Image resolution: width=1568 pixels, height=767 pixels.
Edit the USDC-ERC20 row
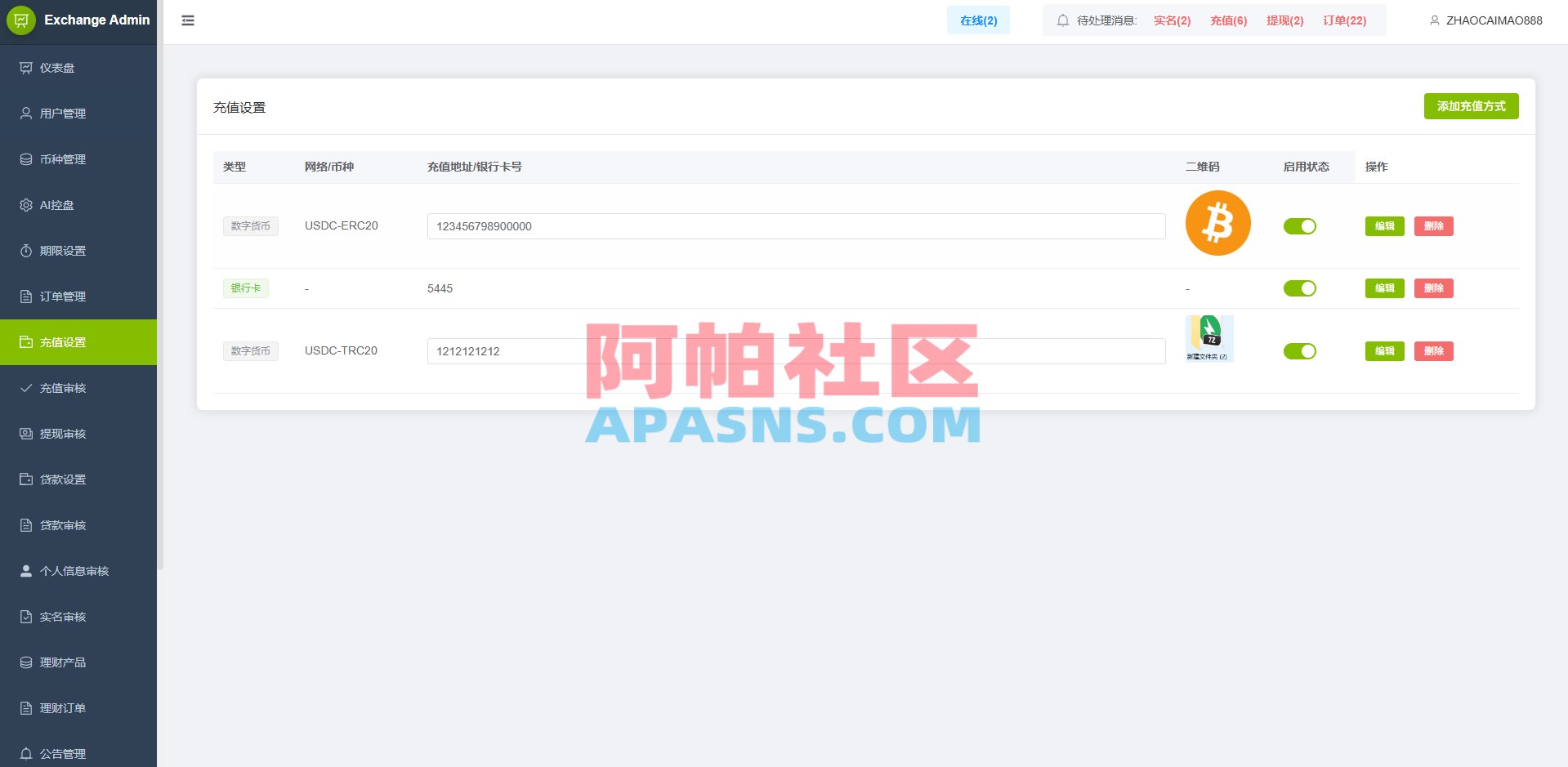click(1384, 226)
